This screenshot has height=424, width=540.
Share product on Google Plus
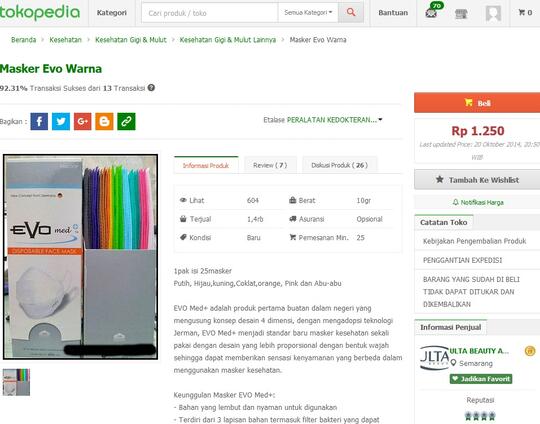[83, 121]
